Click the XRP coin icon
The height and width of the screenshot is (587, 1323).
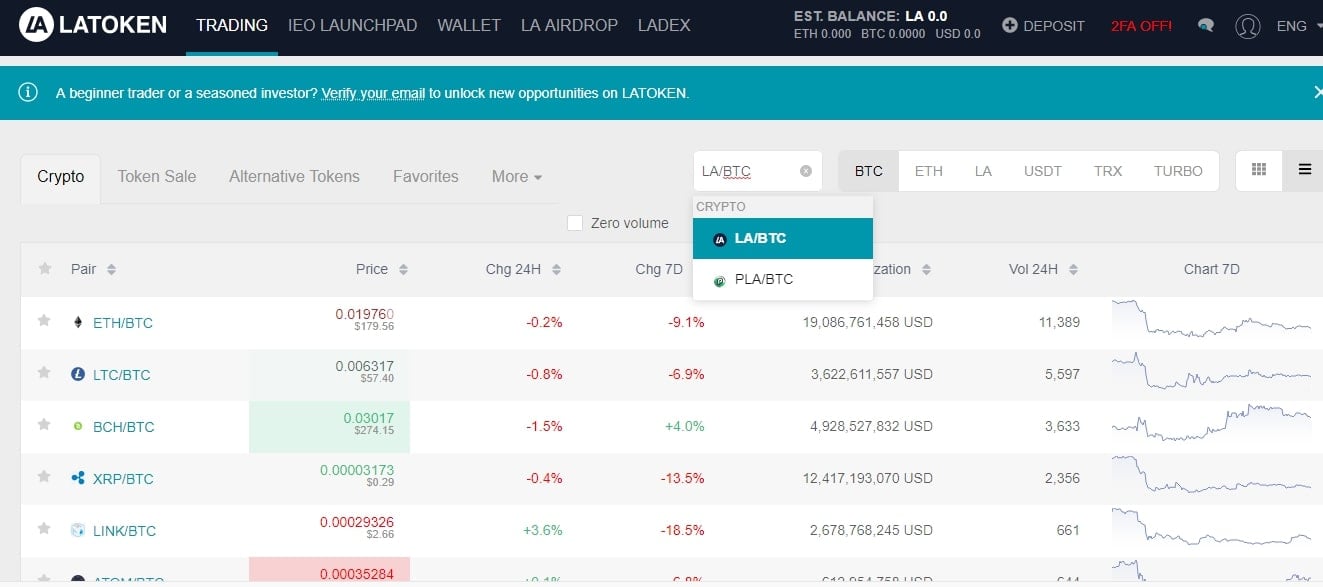[78, 478]
